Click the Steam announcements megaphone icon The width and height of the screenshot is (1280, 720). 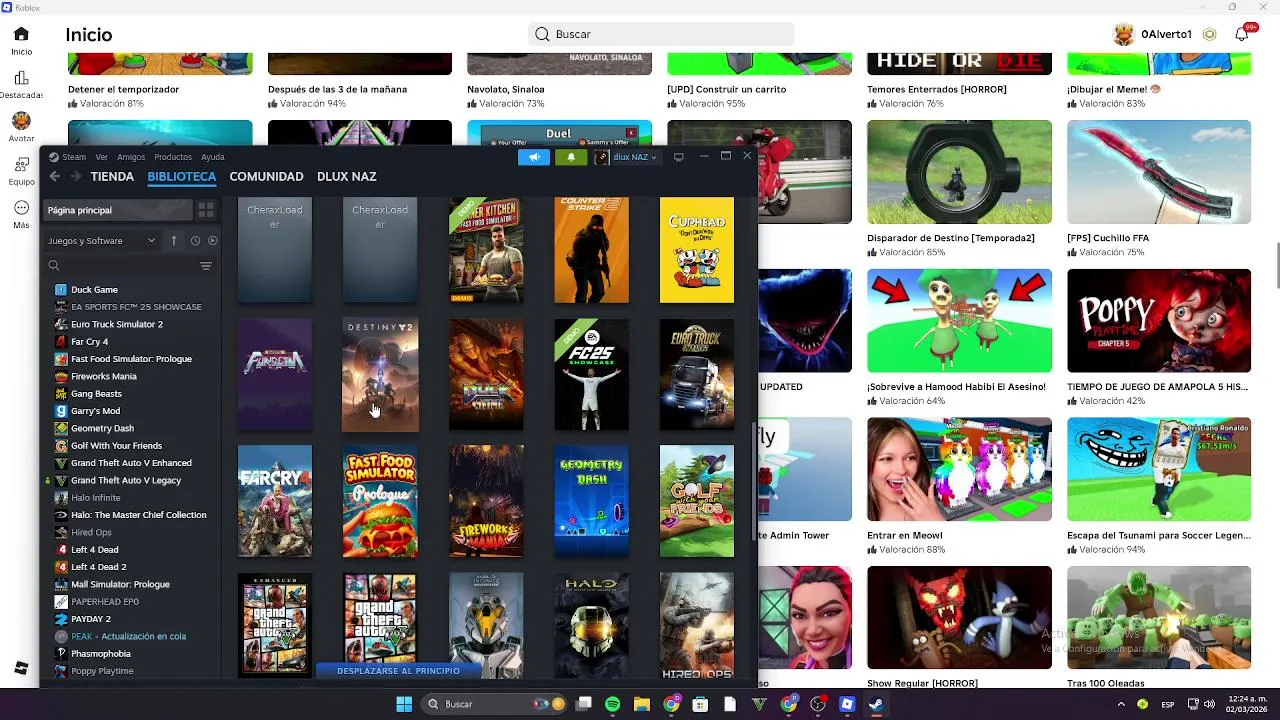(x=534, y=157)
